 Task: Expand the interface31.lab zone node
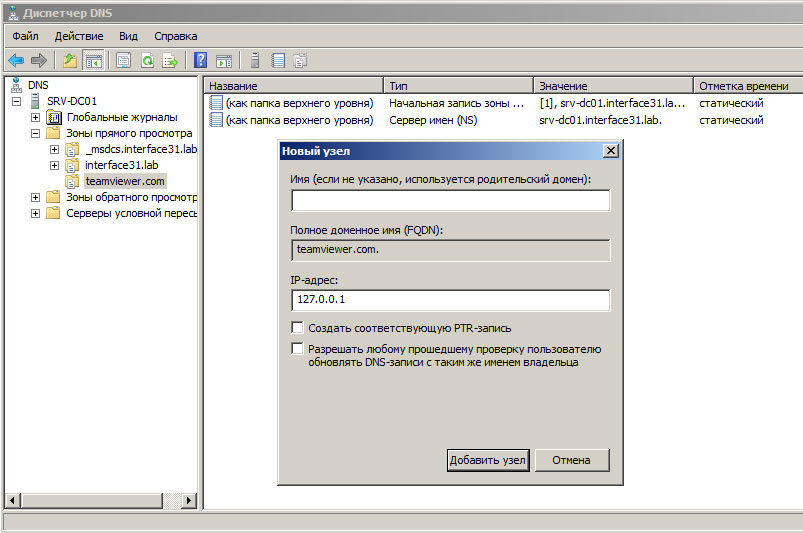click(x=54, y=165)
